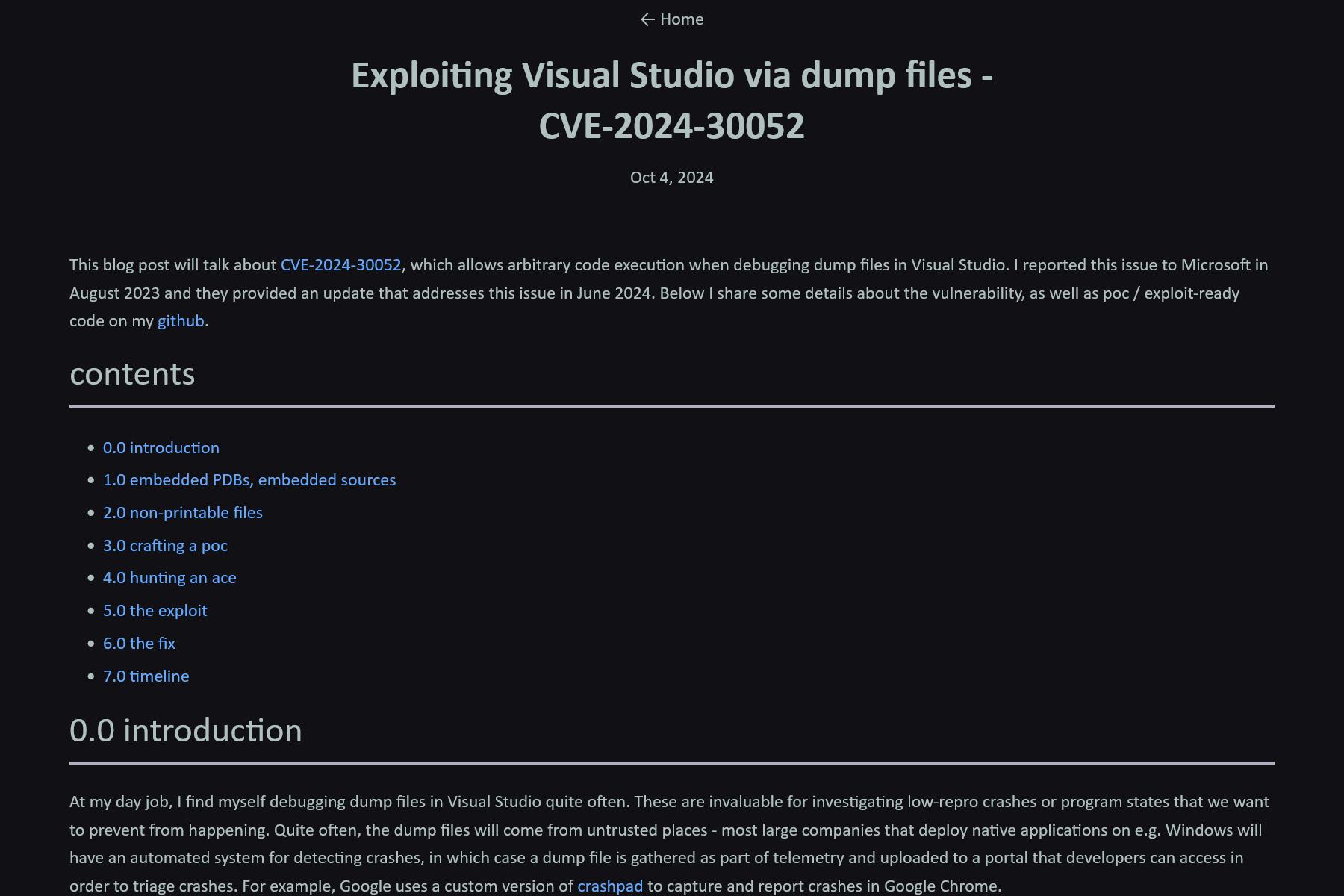
Task: Click the date Oct 4, 2024
Action: tap(672, 178)
